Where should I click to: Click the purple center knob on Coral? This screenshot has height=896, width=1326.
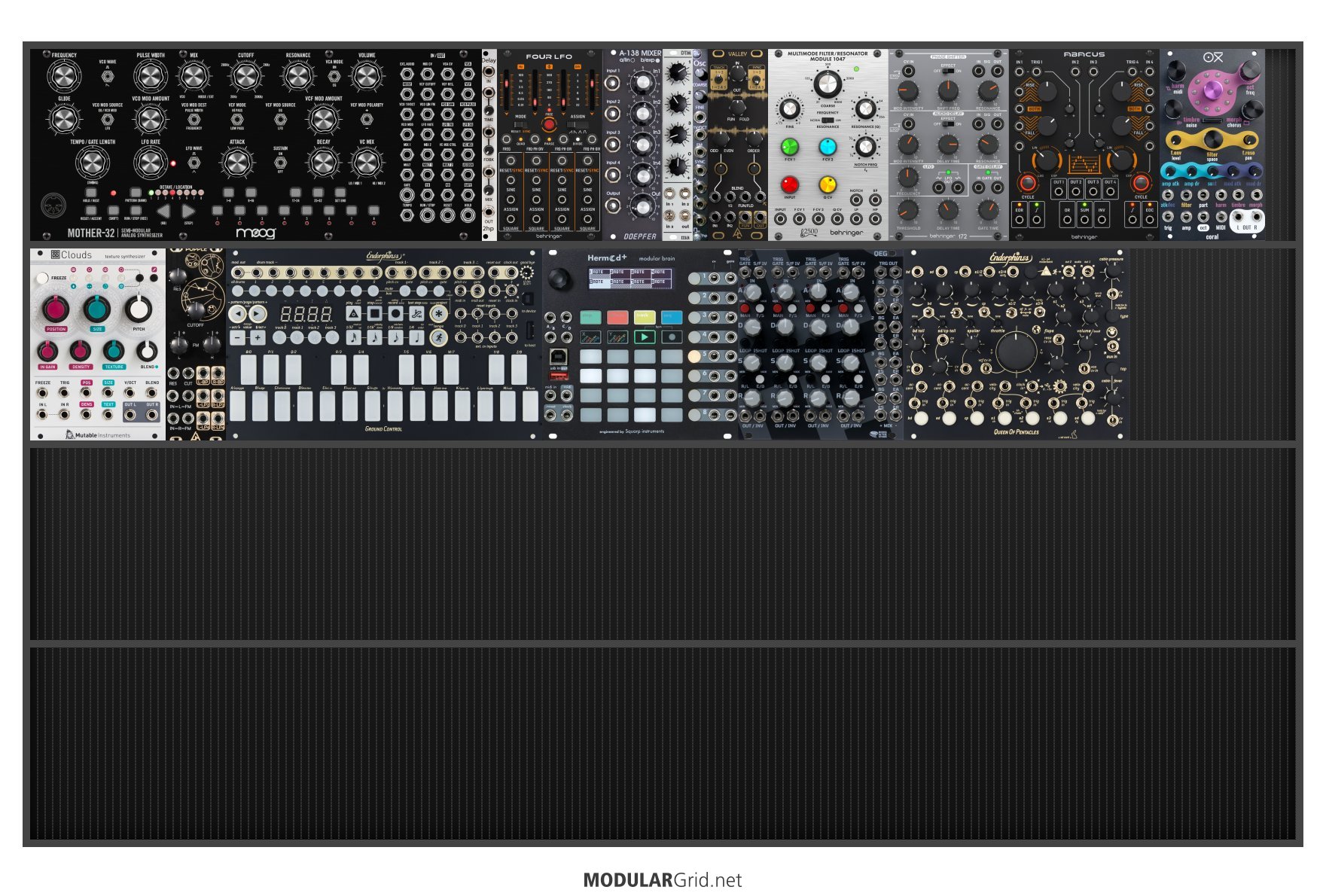coord(1213,90)
